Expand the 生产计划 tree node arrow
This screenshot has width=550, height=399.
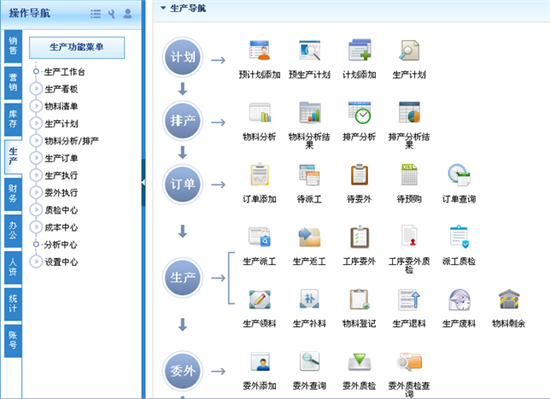pyautogui.click(x=36, y=123)
